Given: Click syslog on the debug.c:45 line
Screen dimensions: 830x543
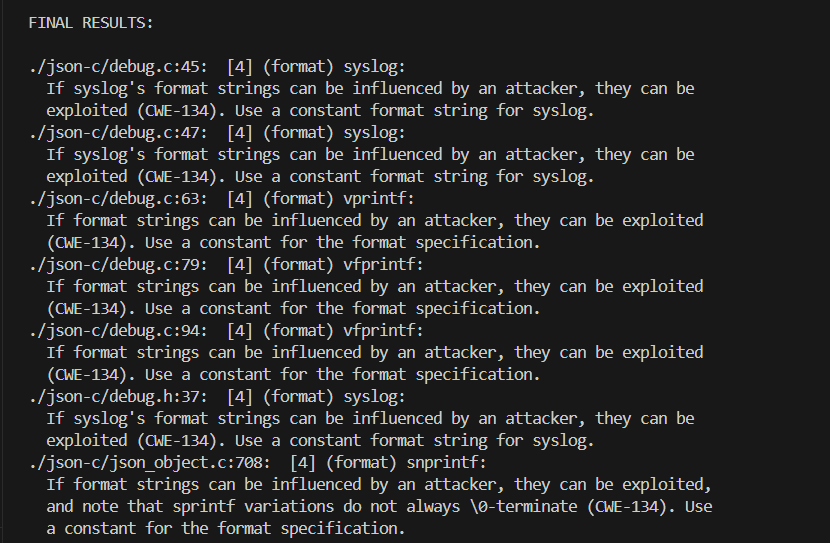Looking at the screenshot, I should click(x=371, y=67).
